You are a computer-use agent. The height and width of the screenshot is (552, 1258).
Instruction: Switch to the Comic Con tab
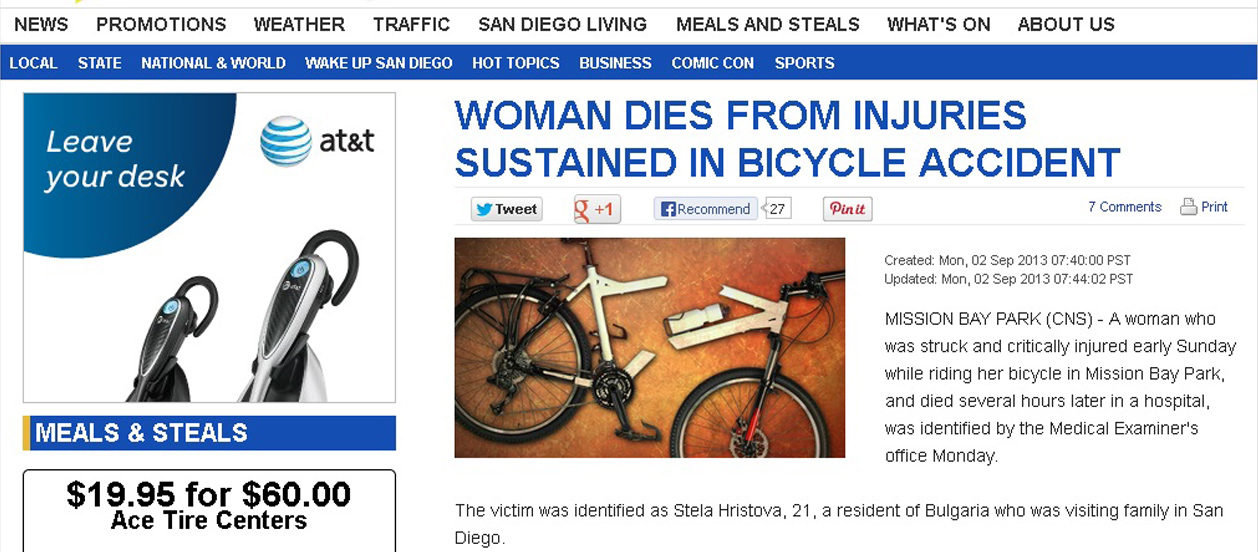click(712, 63)
